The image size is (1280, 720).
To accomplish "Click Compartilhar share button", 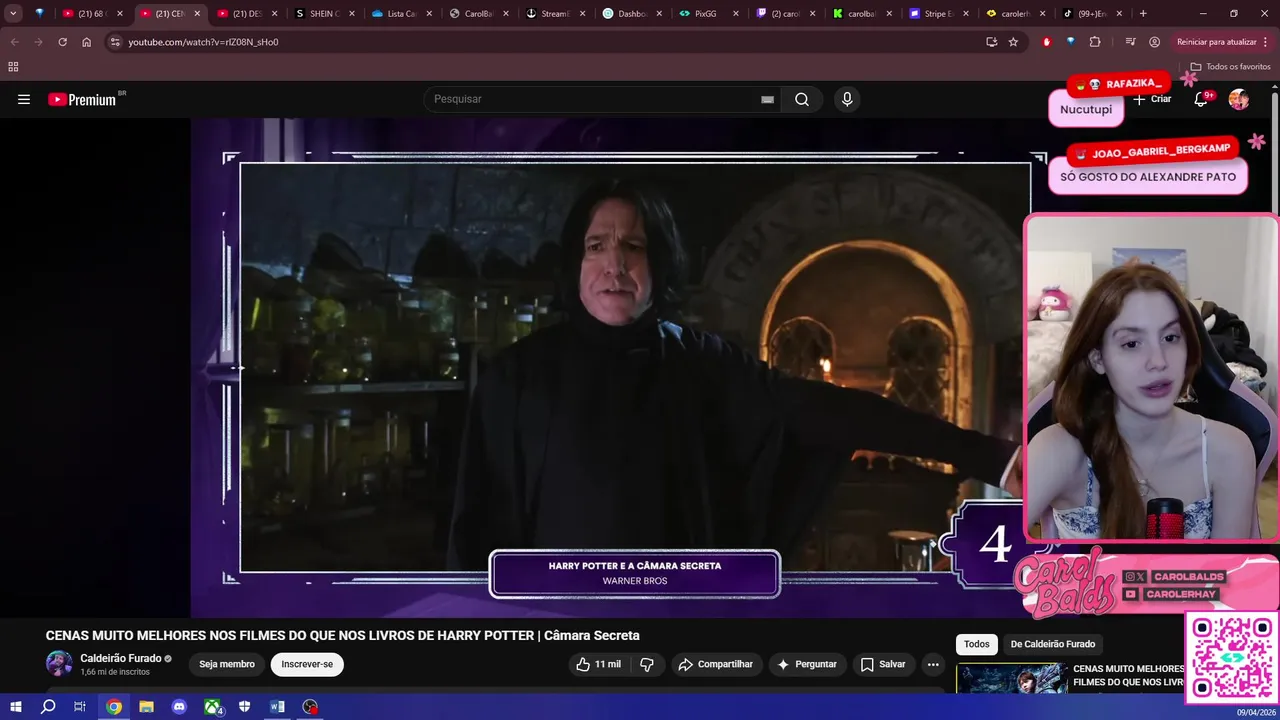I will (715, 664).
